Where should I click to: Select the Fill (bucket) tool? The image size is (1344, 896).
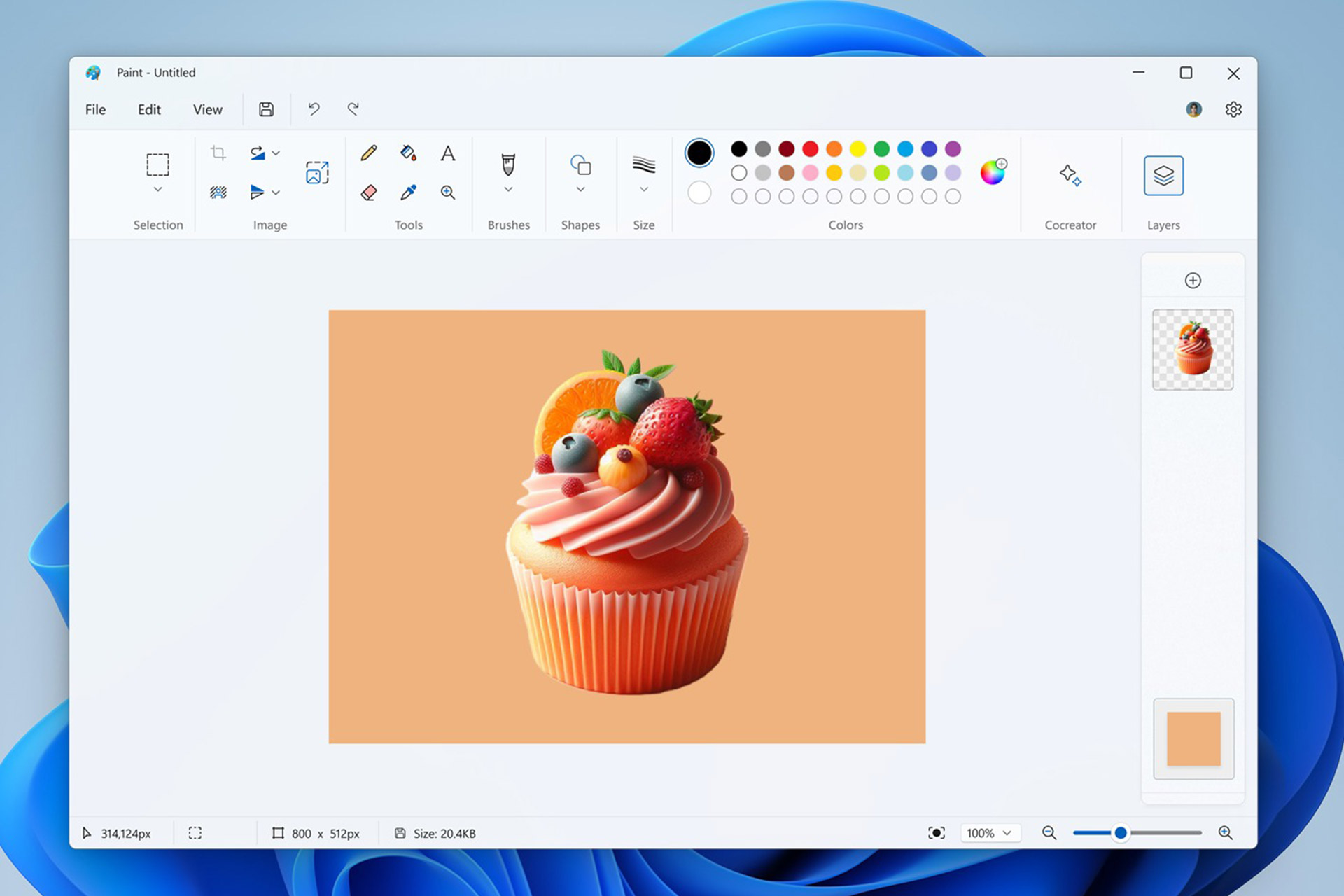pos(407,152)
